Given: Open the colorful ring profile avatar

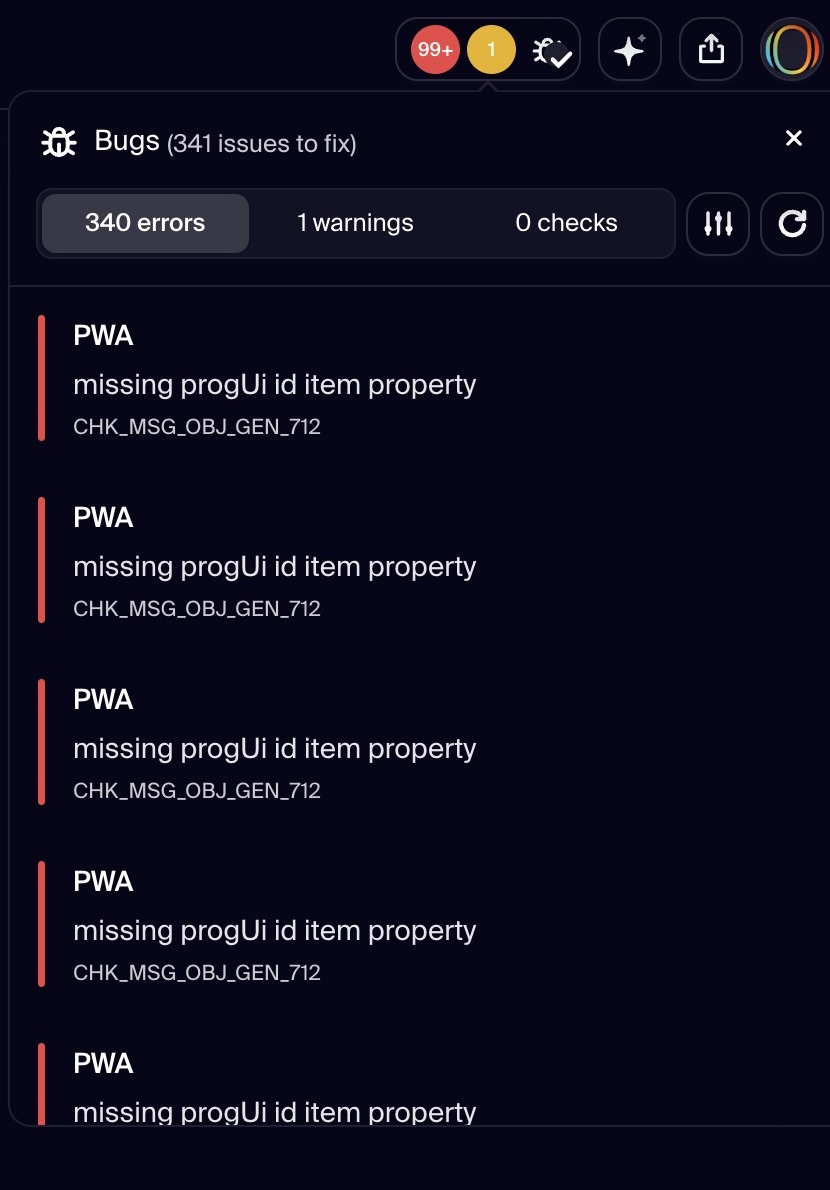Looking at the screenshot, I should click(792, 50).
